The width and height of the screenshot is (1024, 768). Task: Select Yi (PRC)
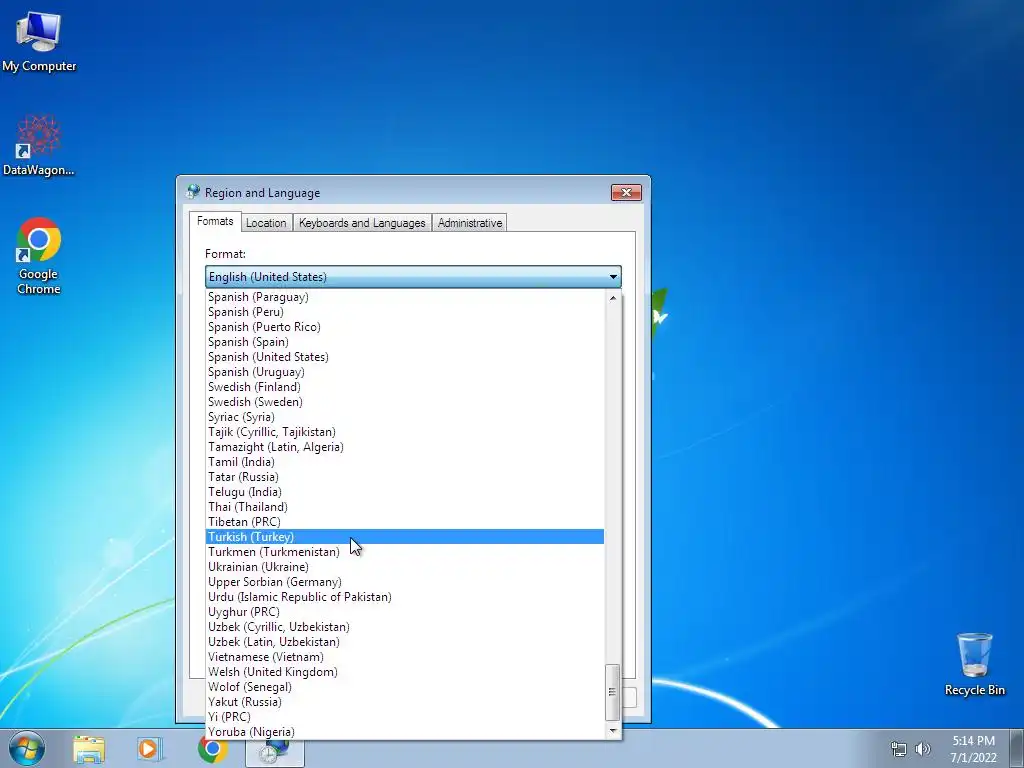(x=405, y=718)
